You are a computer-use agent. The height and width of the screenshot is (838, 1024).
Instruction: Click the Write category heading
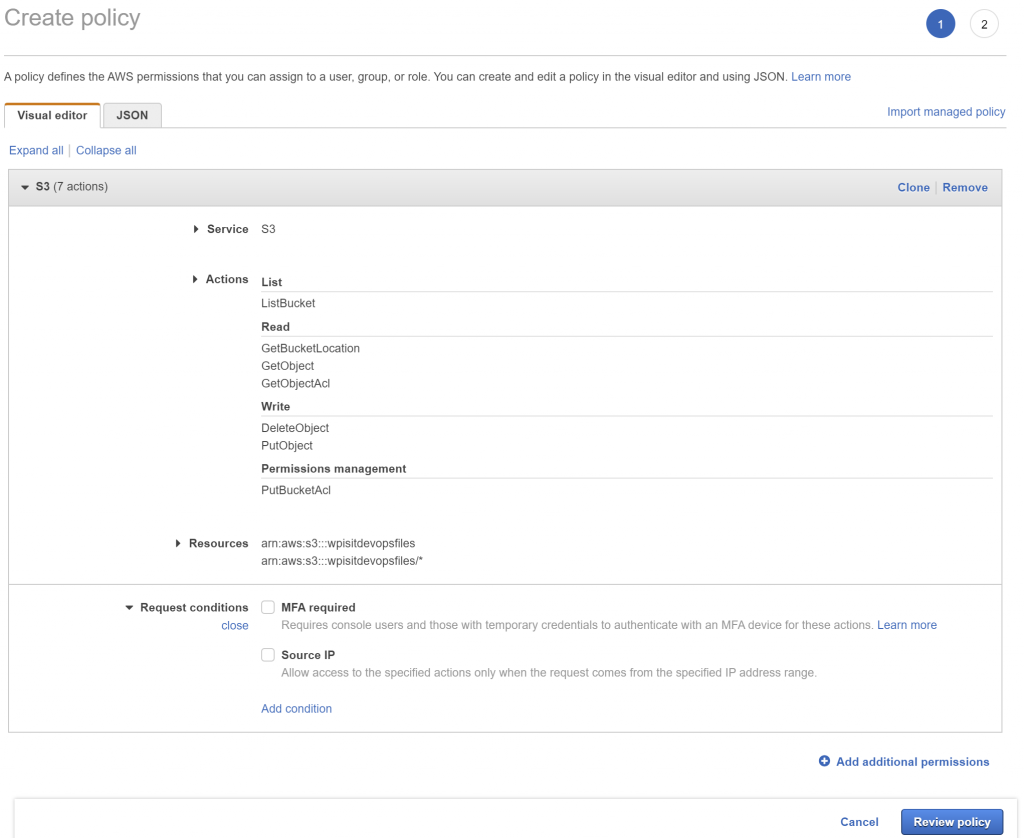click(275, 406)
